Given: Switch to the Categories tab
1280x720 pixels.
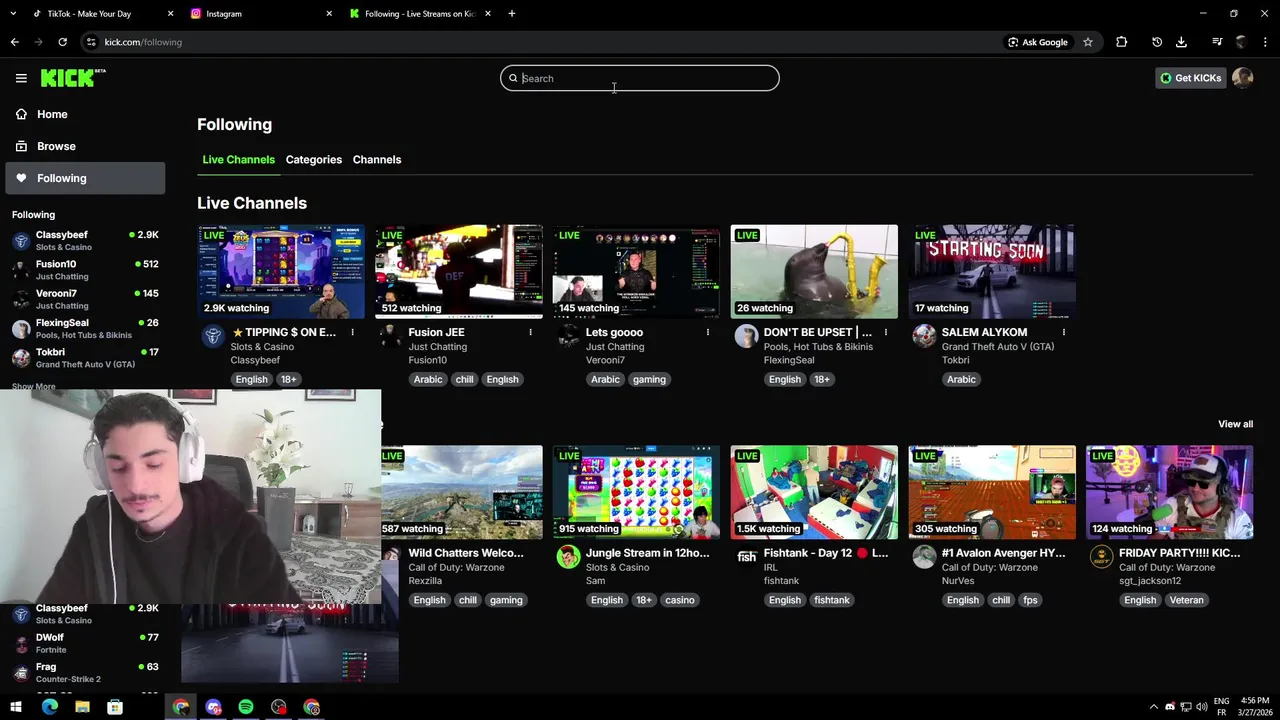Looking at the screenshot, I should click(313, 160).
